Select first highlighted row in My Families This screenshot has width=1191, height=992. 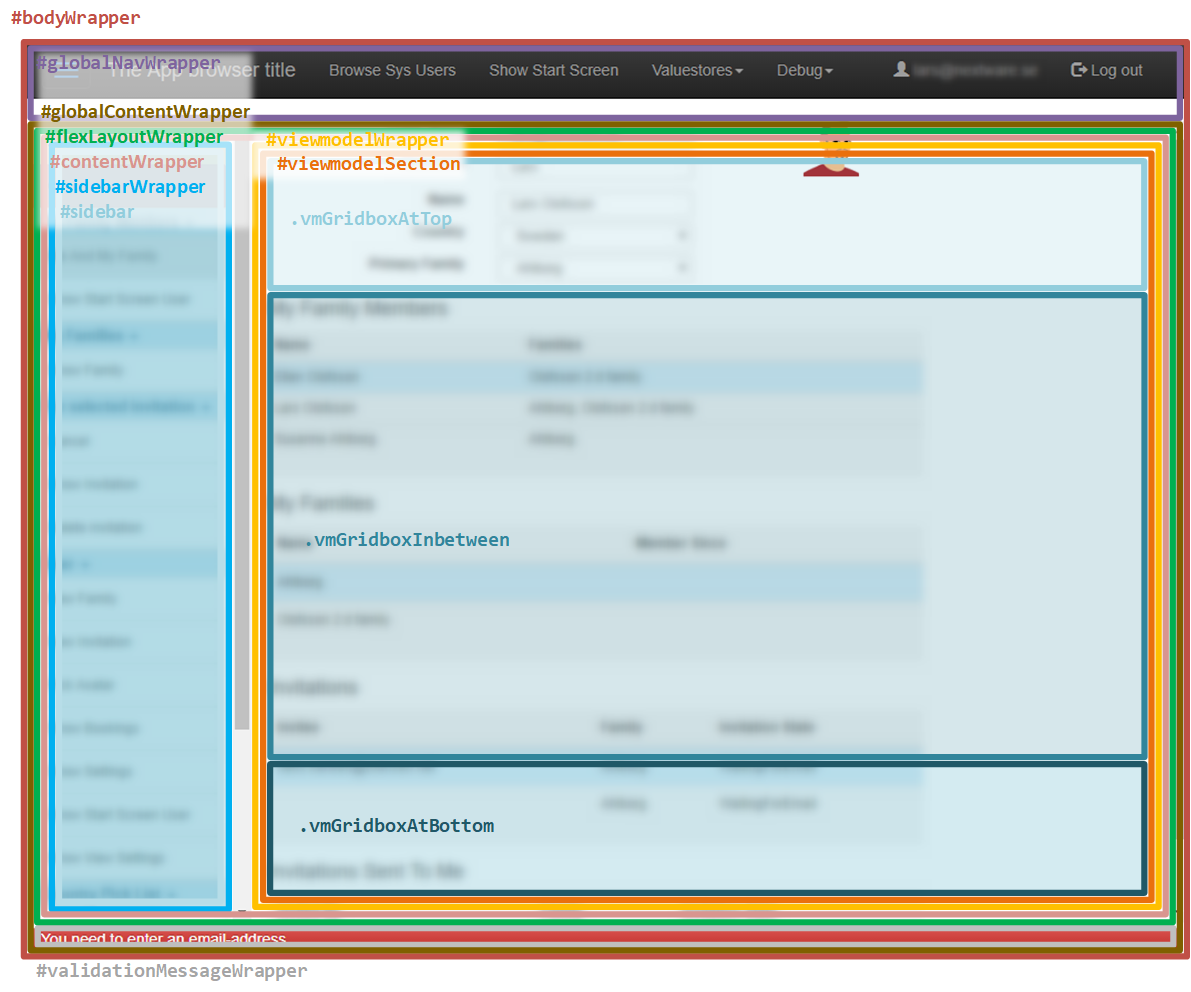click(x=595, y=582)
